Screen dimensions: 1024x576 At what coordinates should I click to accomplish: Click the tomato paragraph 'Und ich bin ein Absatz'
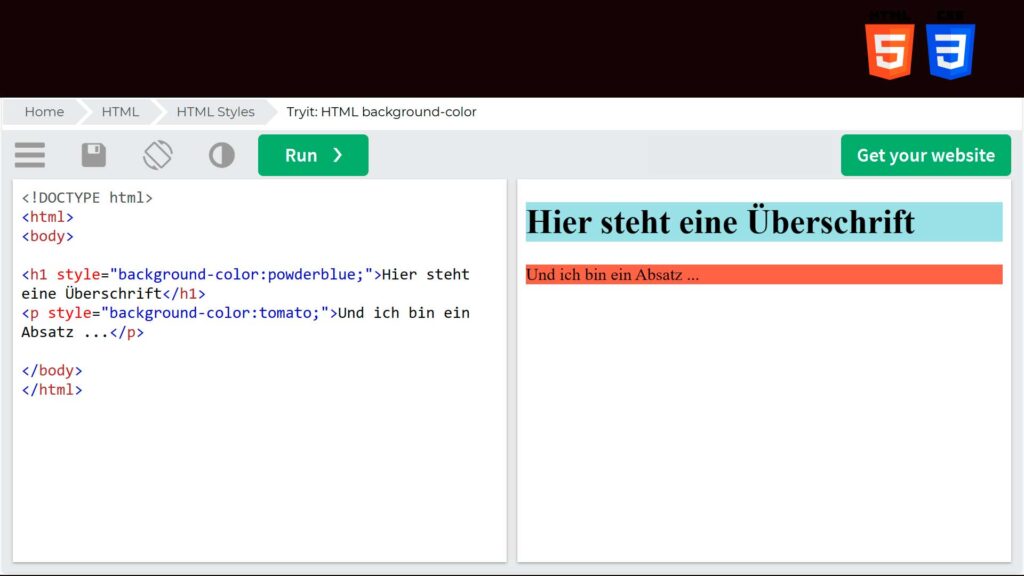click(763, 274)
